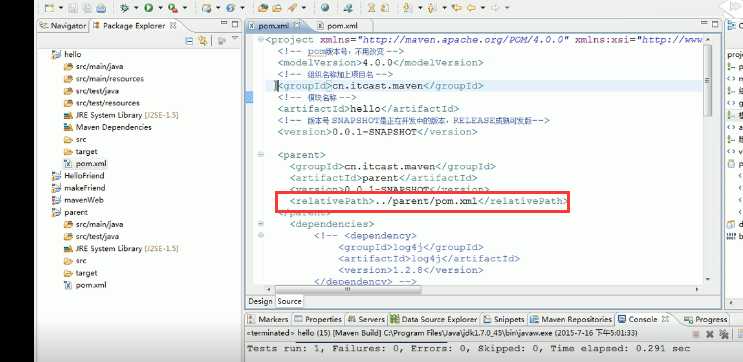
Task: Select src/test/resources folder under hello
Action: click(101, 103)
